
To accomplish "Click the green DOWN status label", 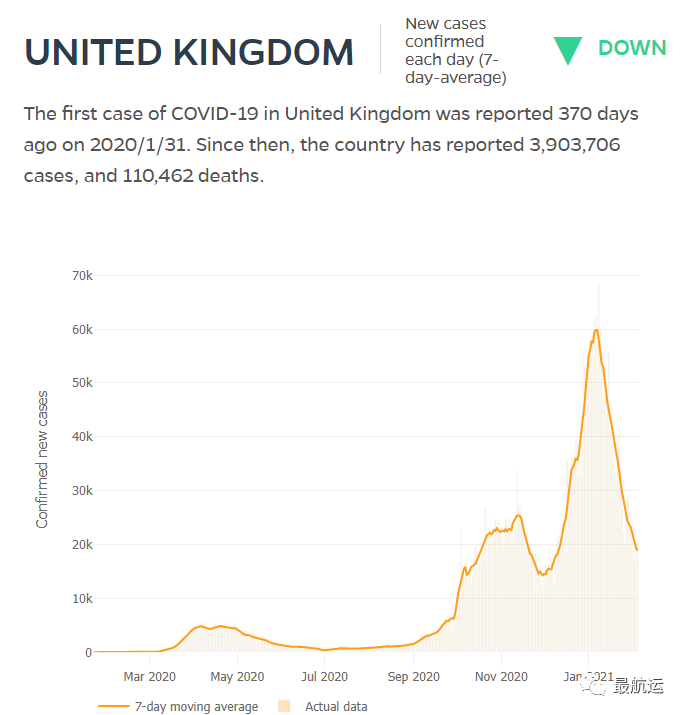I will pos(632,48).
